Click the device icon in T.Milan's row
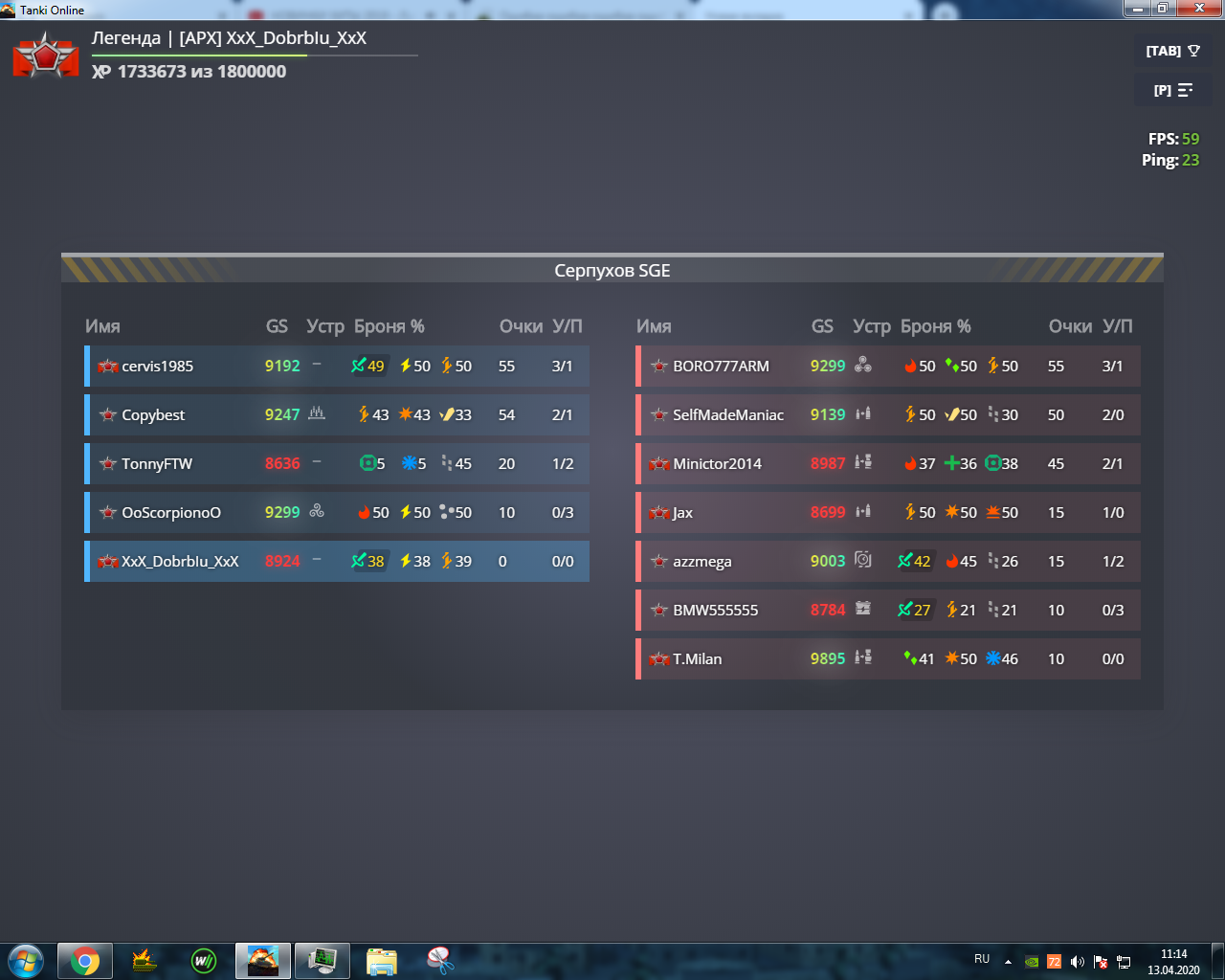The width and height of the screenshot is (1225, 980). 863,657
